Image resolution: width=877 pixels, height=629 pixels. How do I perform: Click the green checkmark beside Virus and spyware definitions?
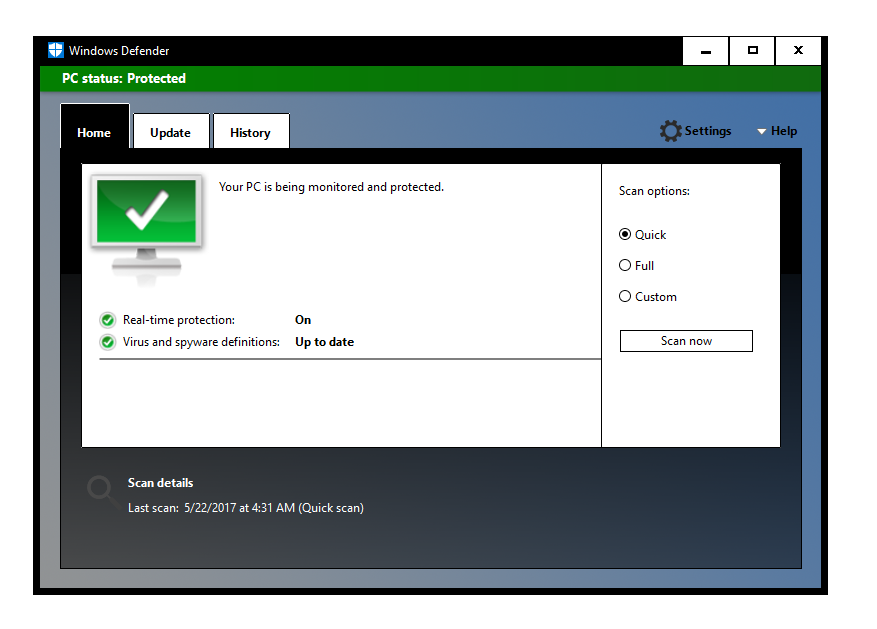pos(107,341)
